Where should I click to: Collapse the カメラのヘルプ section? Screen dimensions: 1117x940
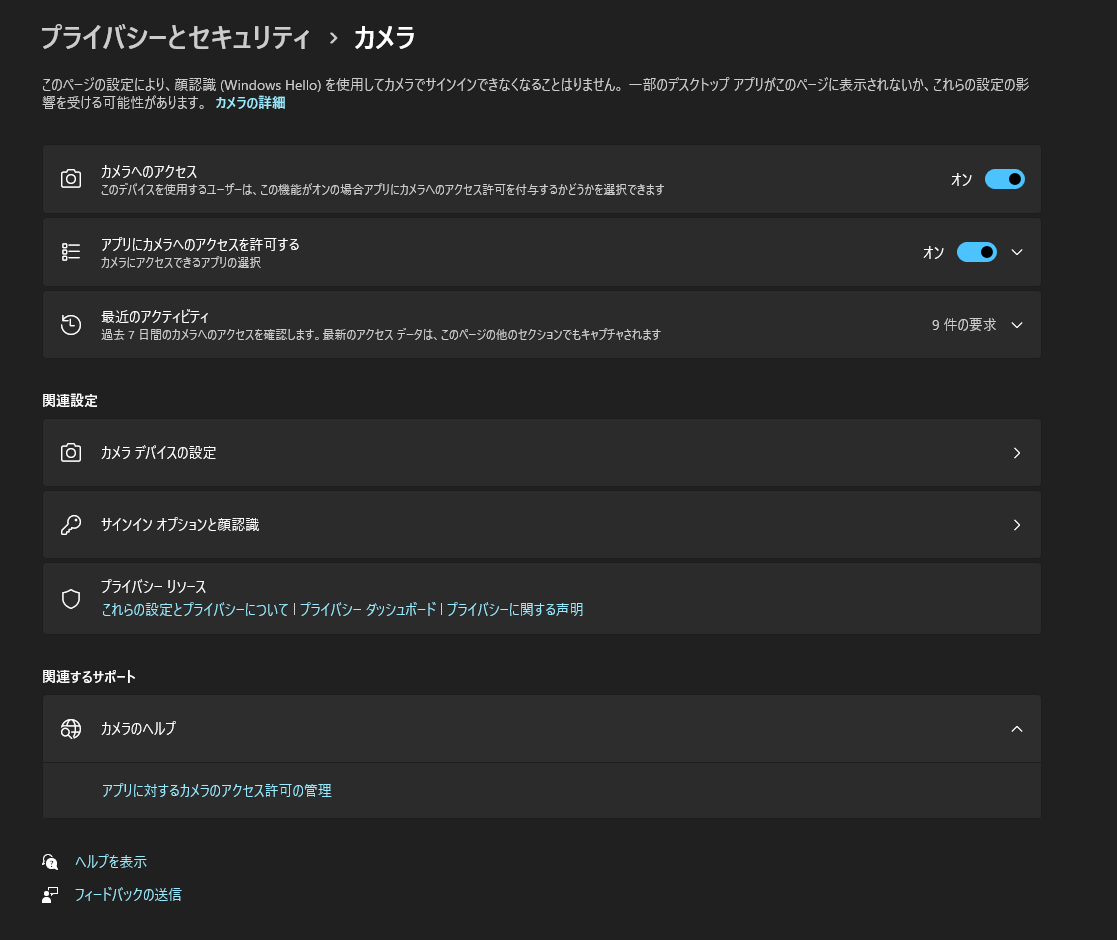click(x=1017, y=728)
